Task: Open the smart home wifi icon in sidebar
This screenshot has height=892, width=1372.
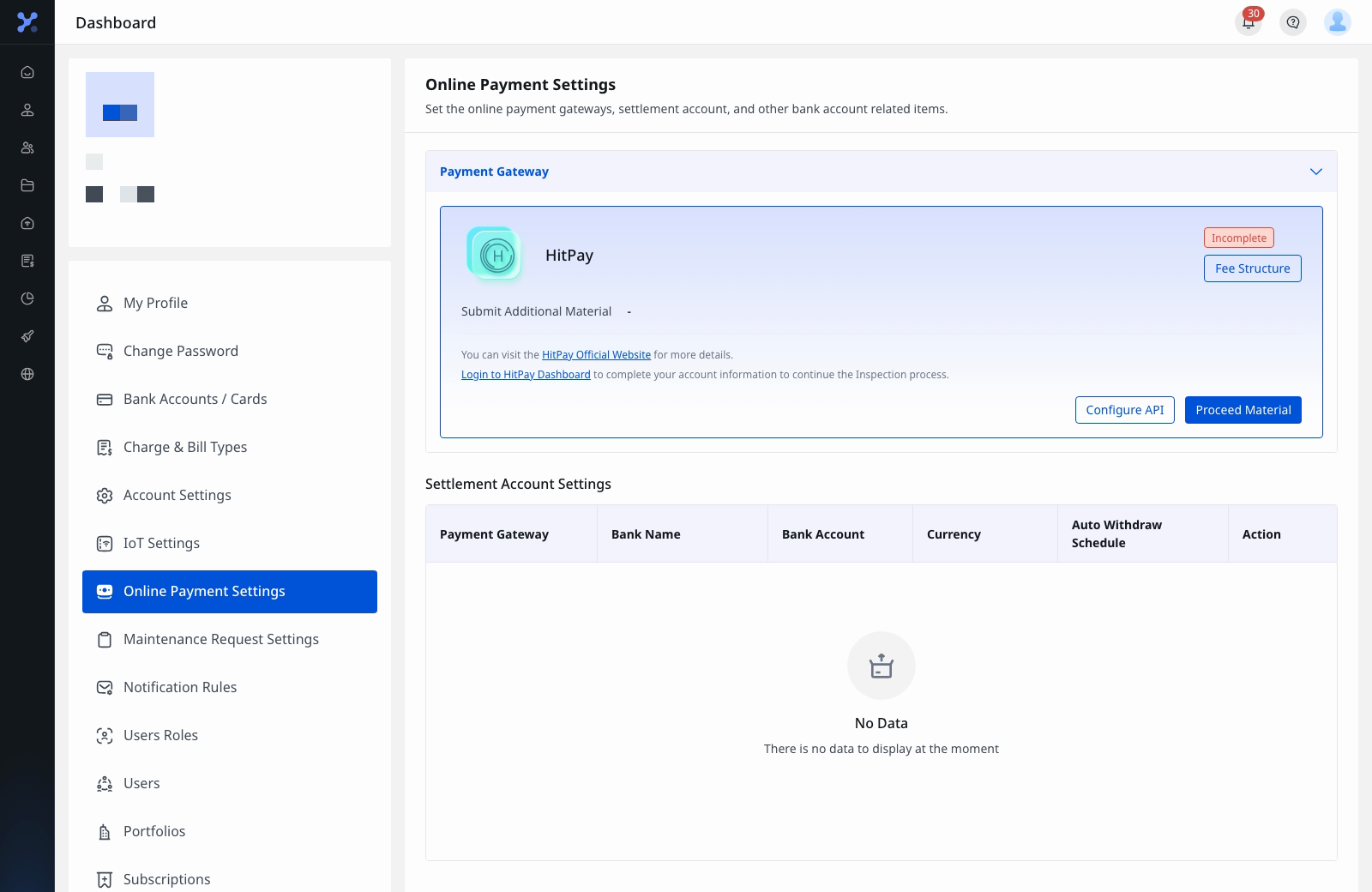Action: 27,223
